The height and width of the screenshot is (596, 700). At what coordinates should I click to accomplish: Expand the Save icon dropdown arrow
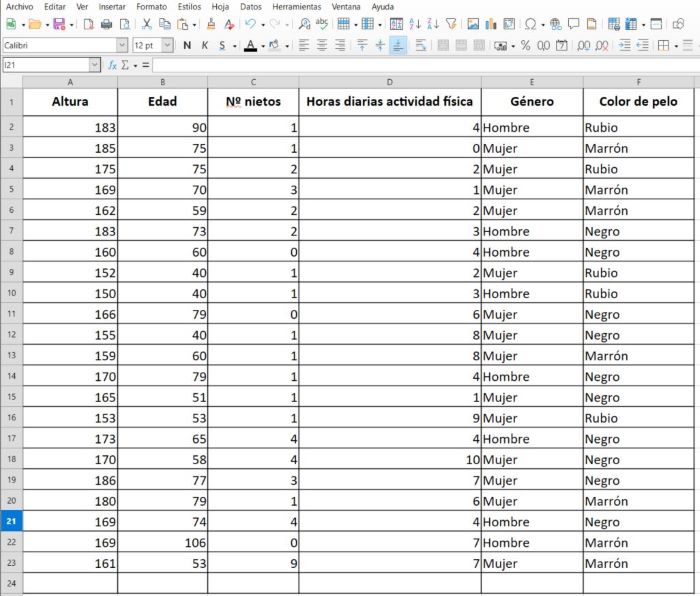[x=71, y=25]
